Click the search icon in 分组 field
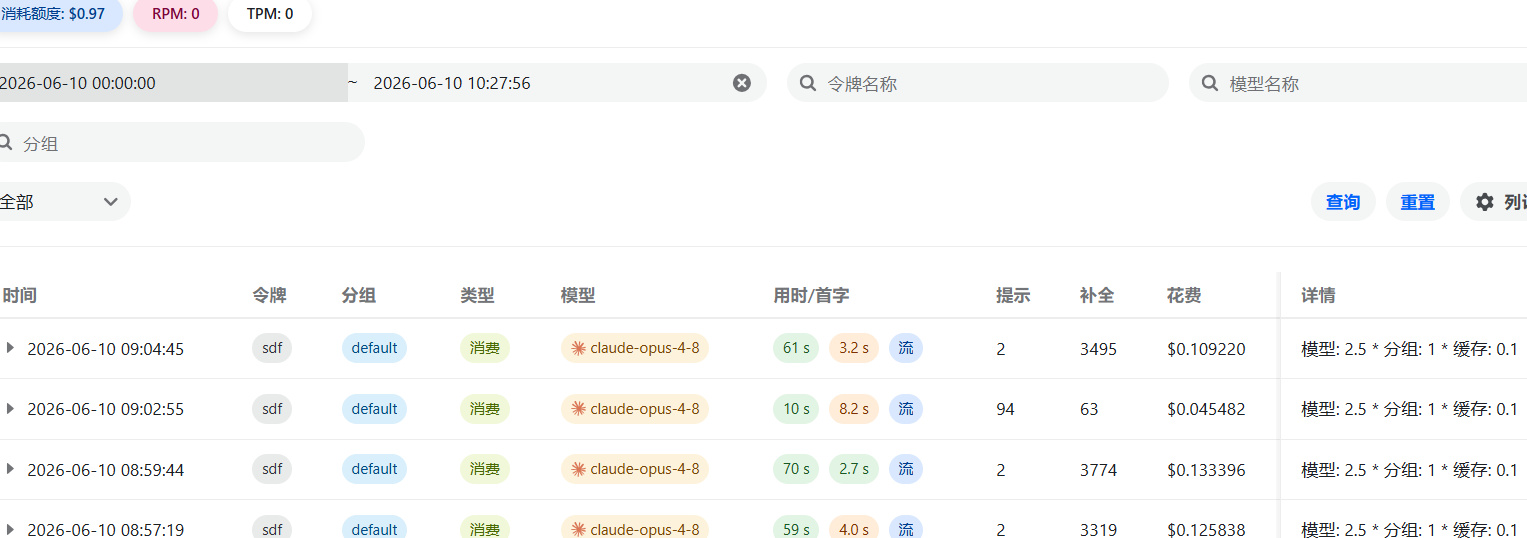 point(5,143)
